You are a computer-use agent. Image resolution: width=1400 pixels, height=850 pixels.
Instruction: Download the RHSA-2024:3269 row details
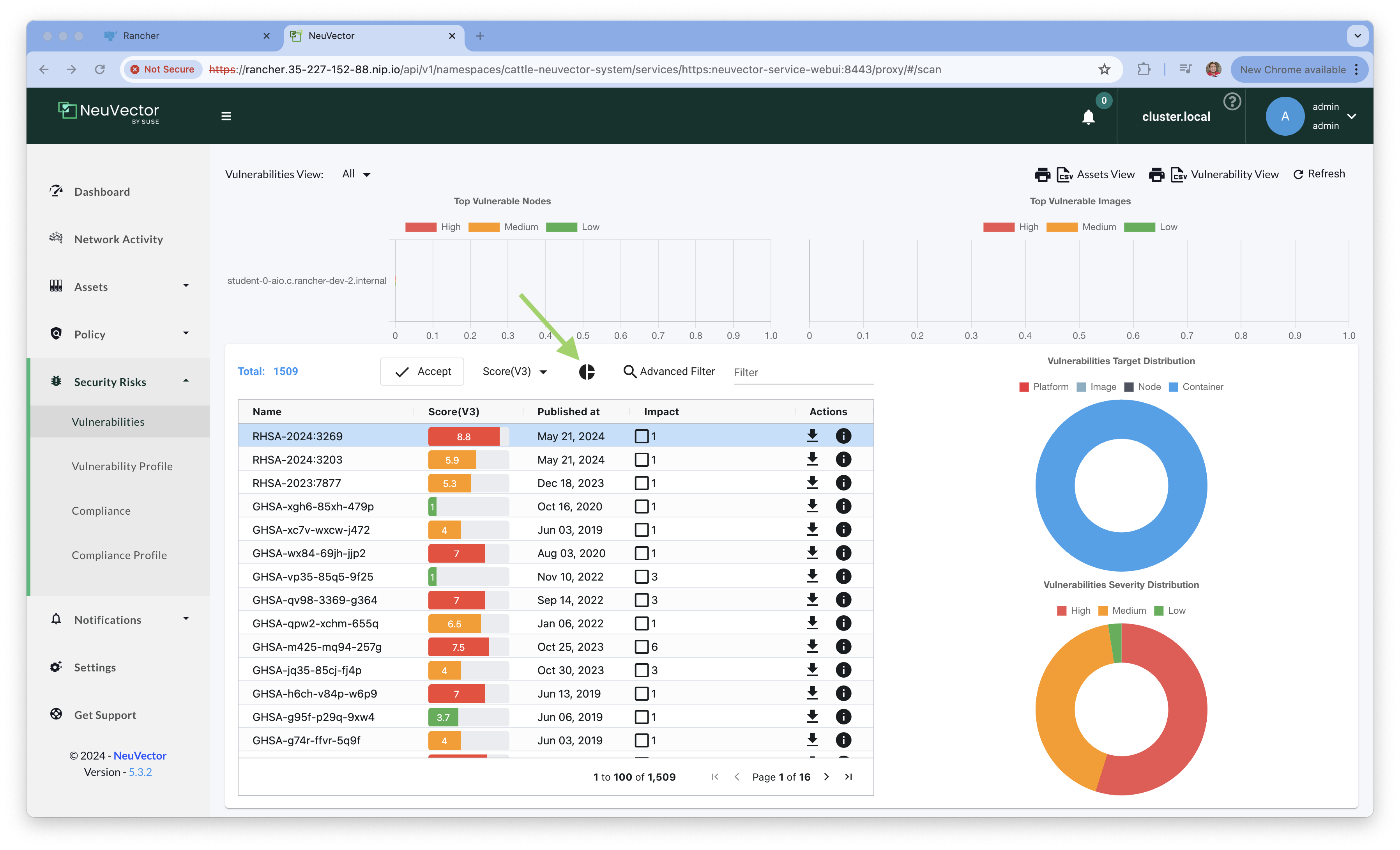point(813,436)
